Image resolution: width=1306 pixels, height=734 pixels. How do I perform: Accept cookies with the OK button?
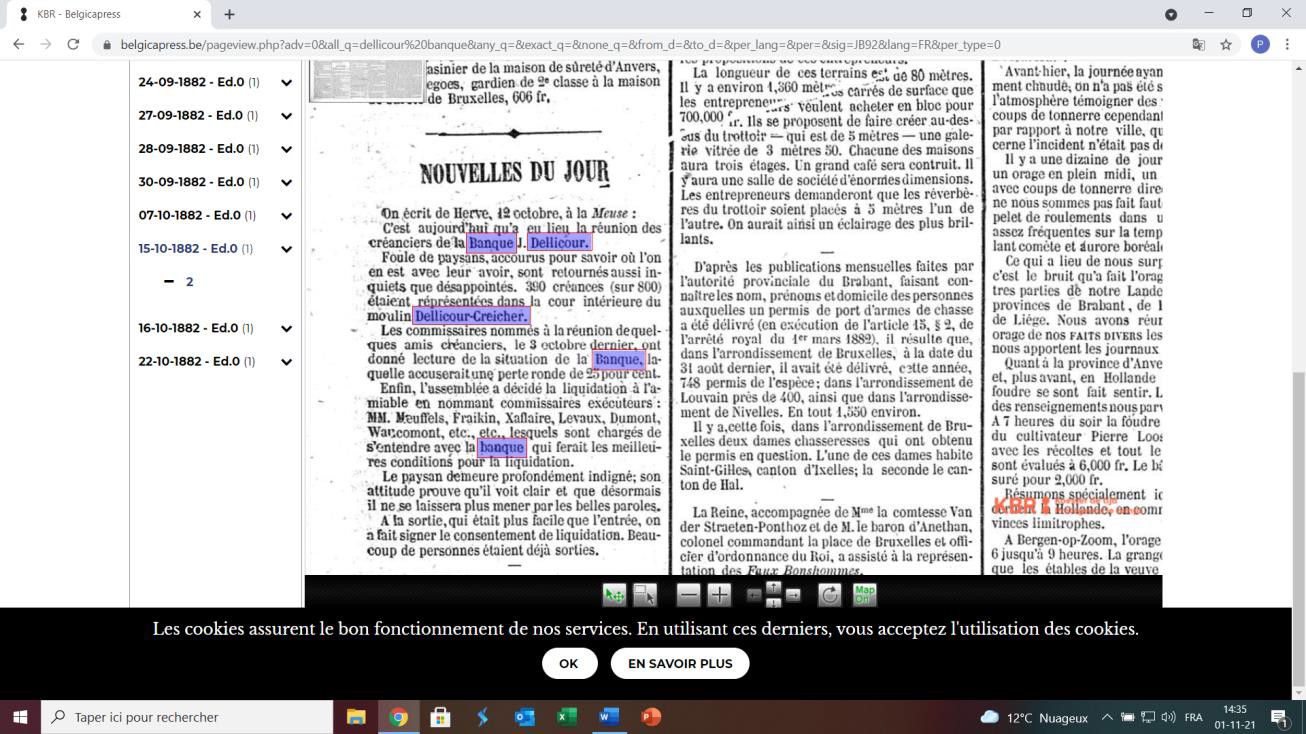click(569, 663)
